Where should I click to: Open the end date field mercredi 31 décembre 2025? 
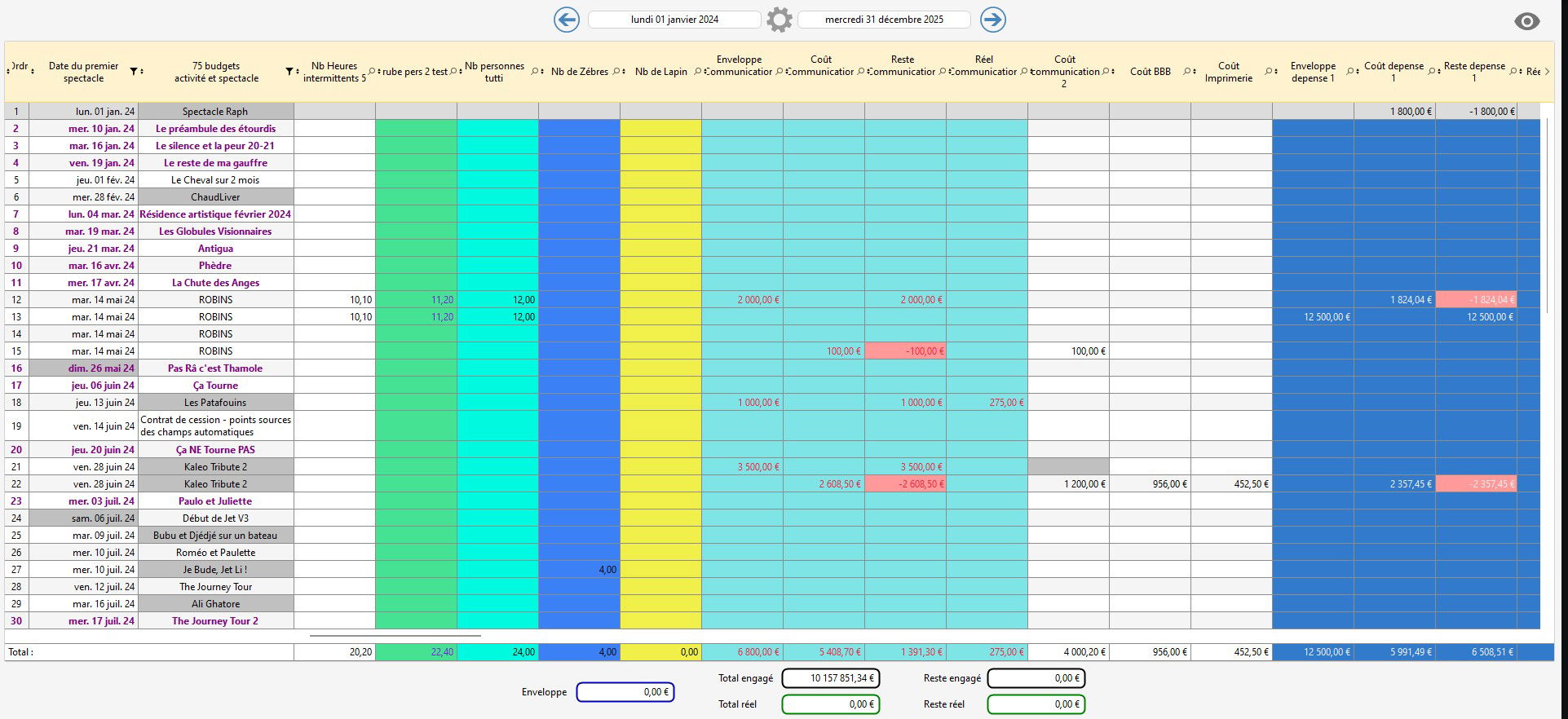(x=884, y=20)
